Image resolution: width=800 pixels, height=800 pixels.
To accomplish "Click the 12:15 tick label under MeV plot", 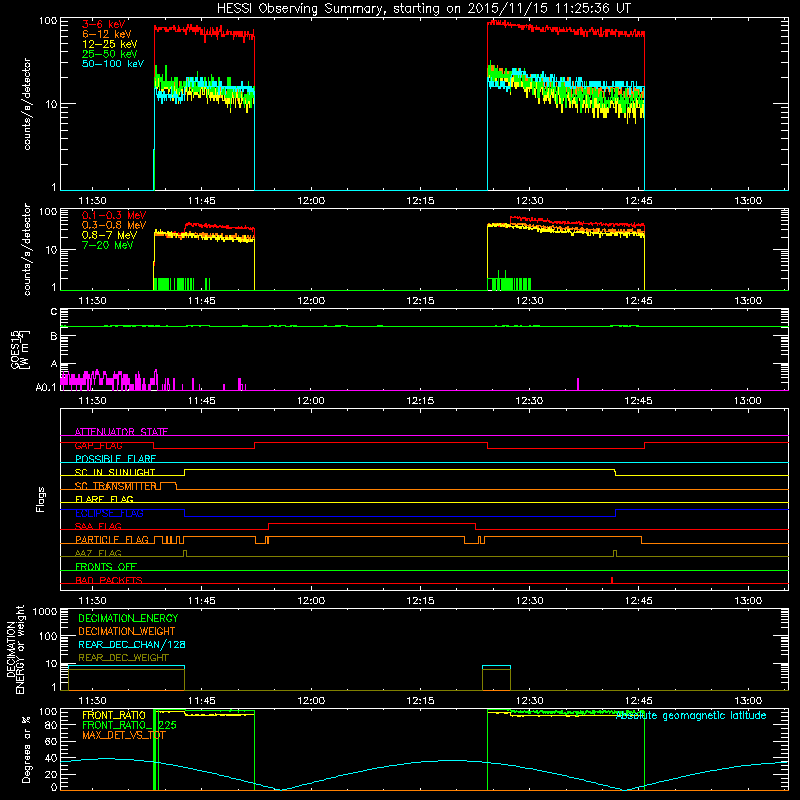I will point(420,301).
